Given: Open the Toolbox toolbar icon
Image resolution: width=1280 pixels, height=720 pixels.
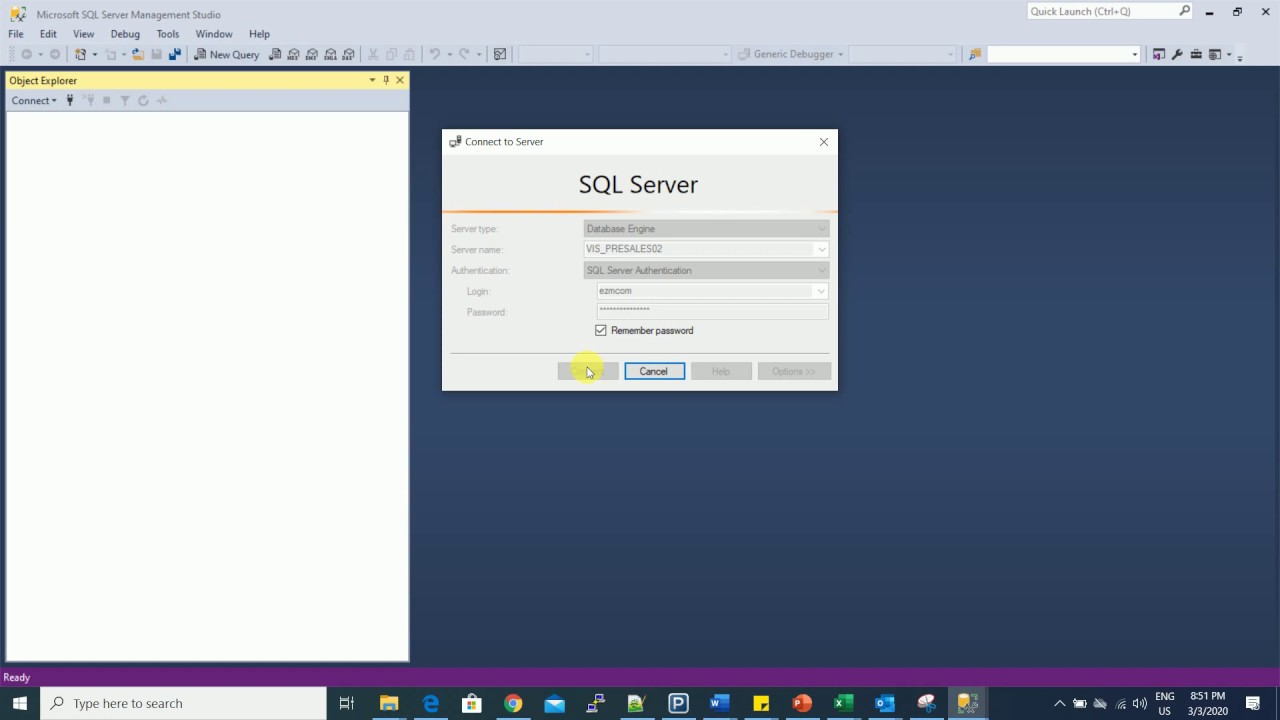Looking at the screenshot, I should pos(1195,54).
